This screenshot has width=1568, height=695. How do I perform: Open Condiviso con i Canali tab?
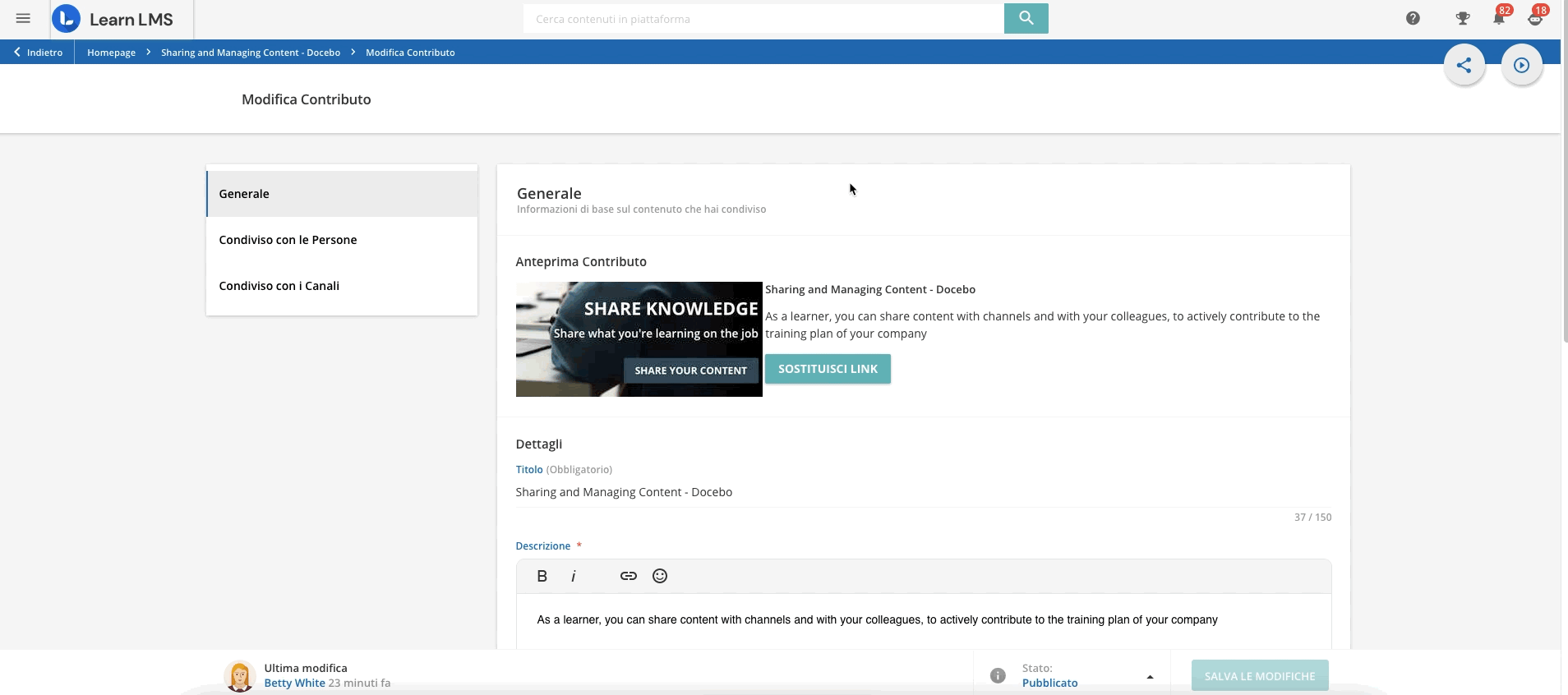tap(342, 286)
